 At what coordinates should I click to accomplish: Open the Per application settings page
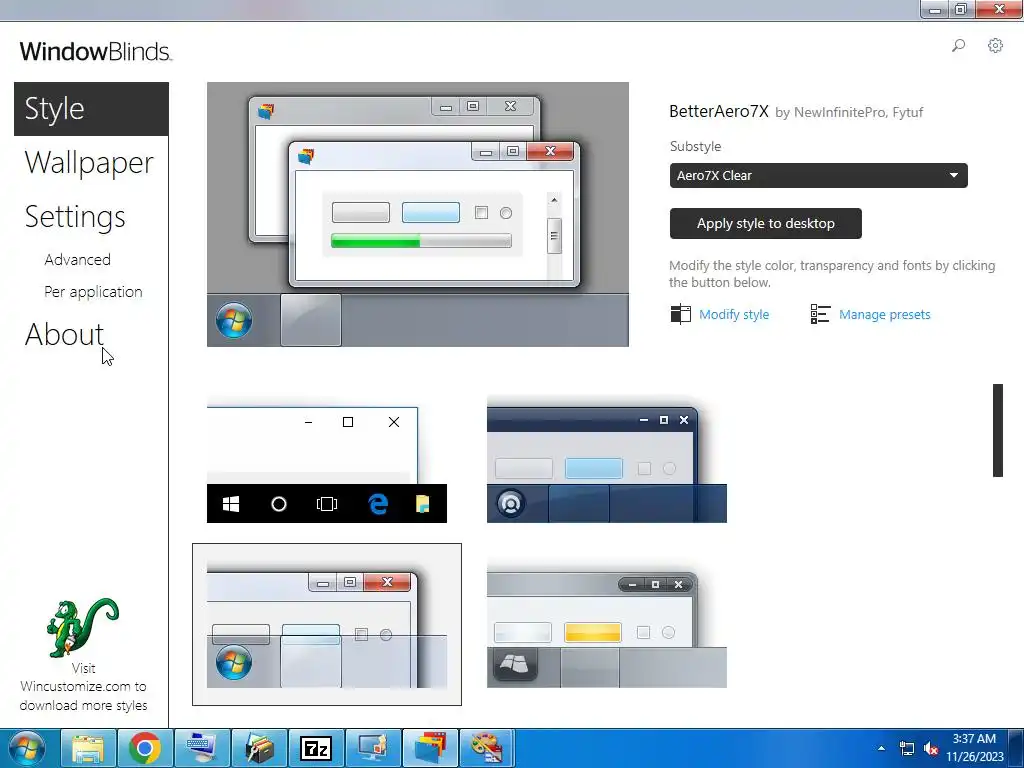(x=93, y=291)
